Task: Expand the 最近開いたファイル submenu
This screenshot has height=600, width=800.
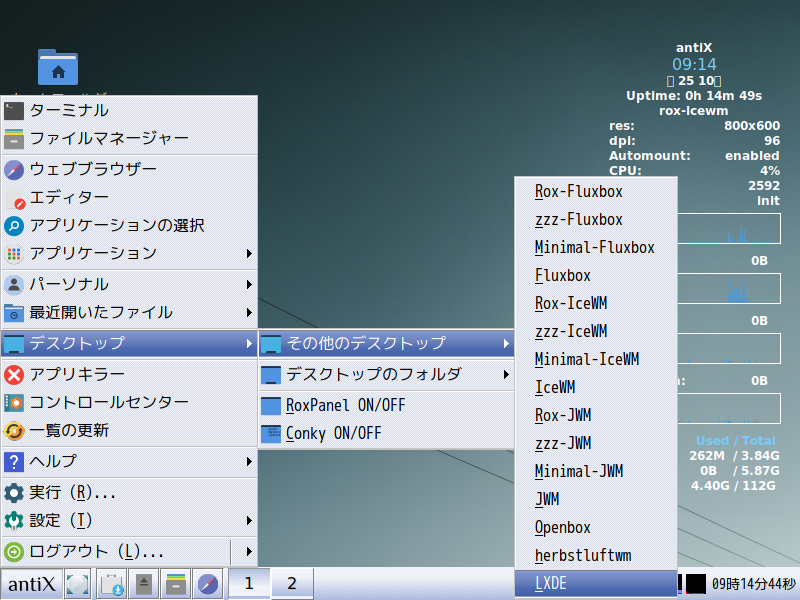Action: pyautogui.click(x=130, y=312)
